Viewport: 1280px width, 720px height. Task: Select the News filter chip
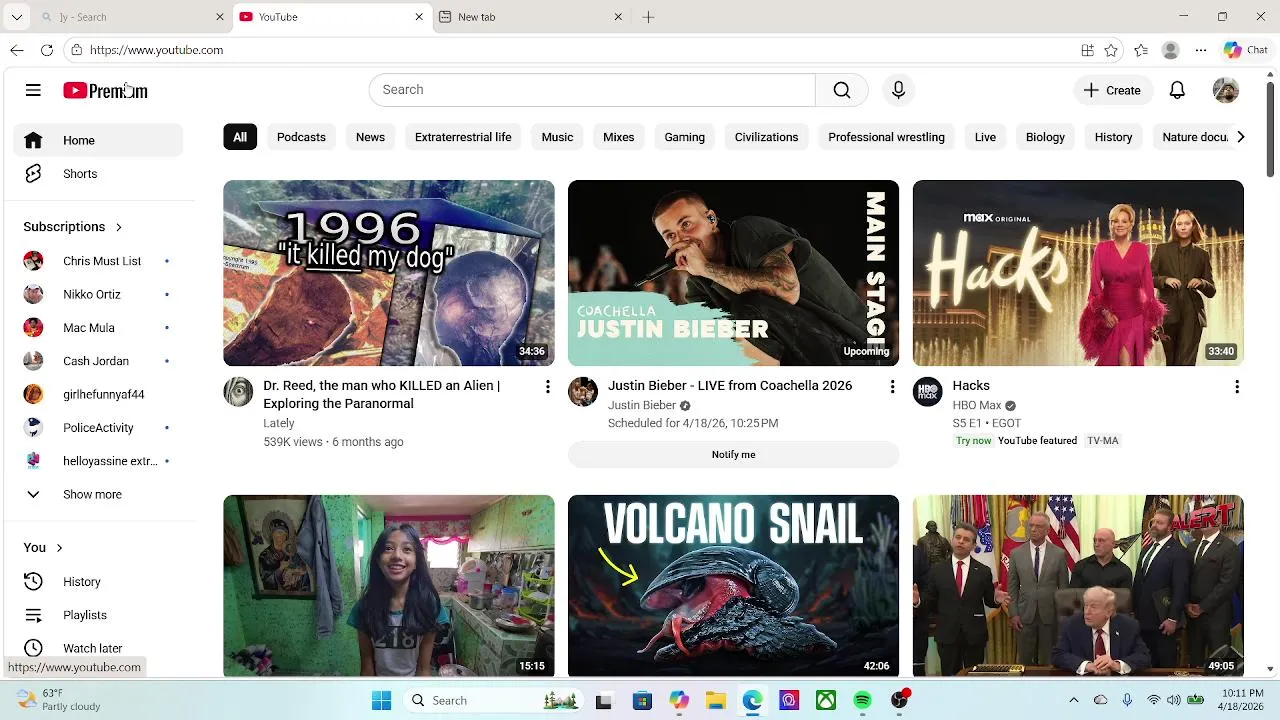click(370, 137)
